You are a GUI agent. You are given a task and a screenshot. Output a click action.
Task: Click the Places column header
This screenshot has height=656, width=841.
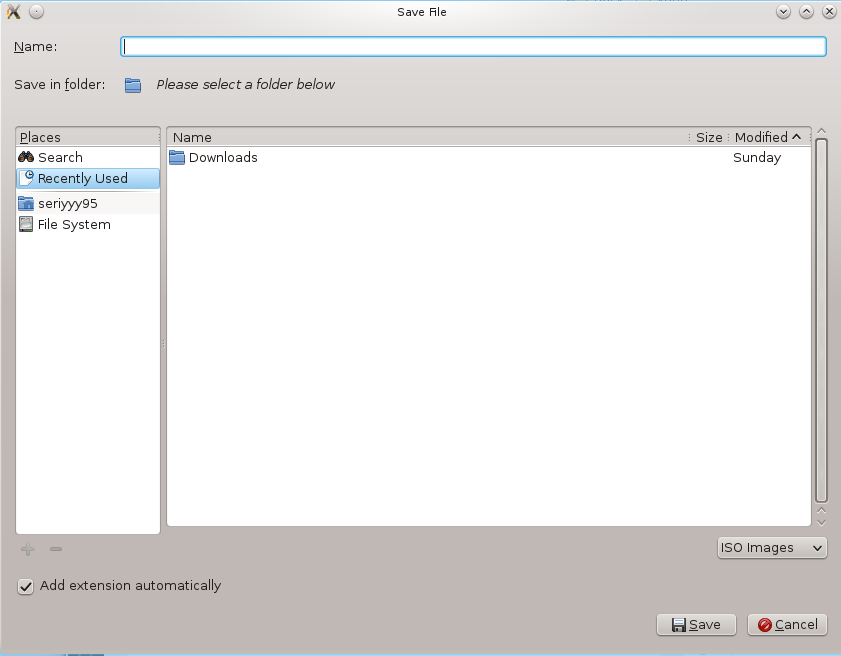pos(87,137)
